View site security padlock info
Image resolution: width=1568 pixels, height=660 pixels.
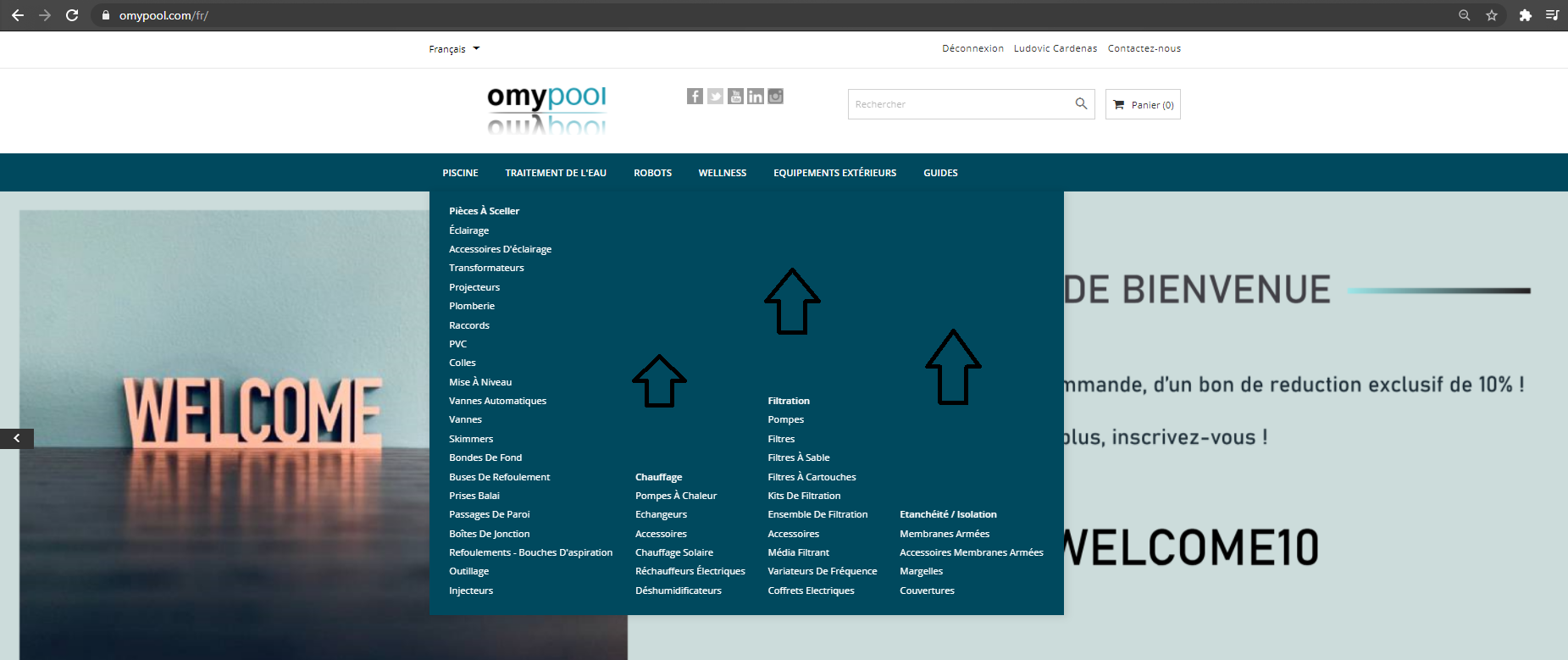105,15
